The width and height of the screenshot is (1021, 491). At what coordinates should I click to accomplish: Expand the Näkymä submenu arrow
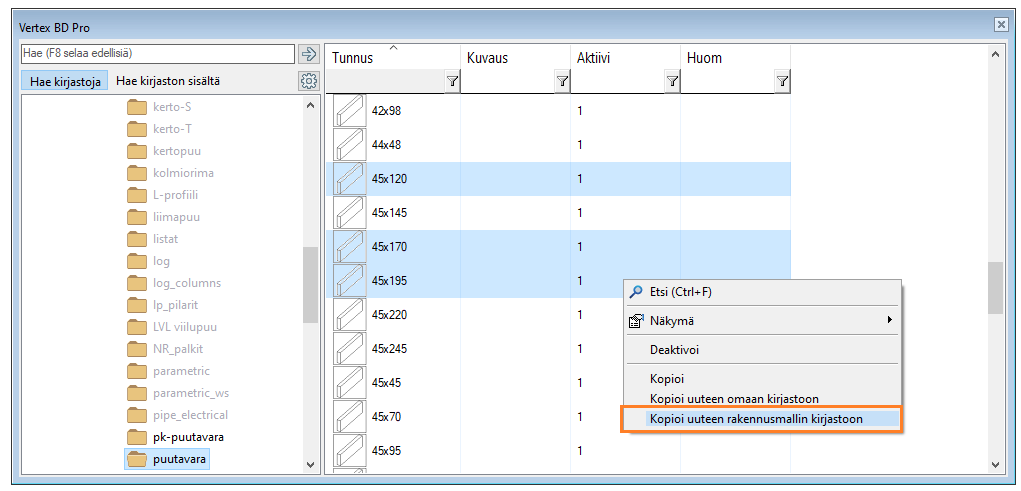(889, 321)
